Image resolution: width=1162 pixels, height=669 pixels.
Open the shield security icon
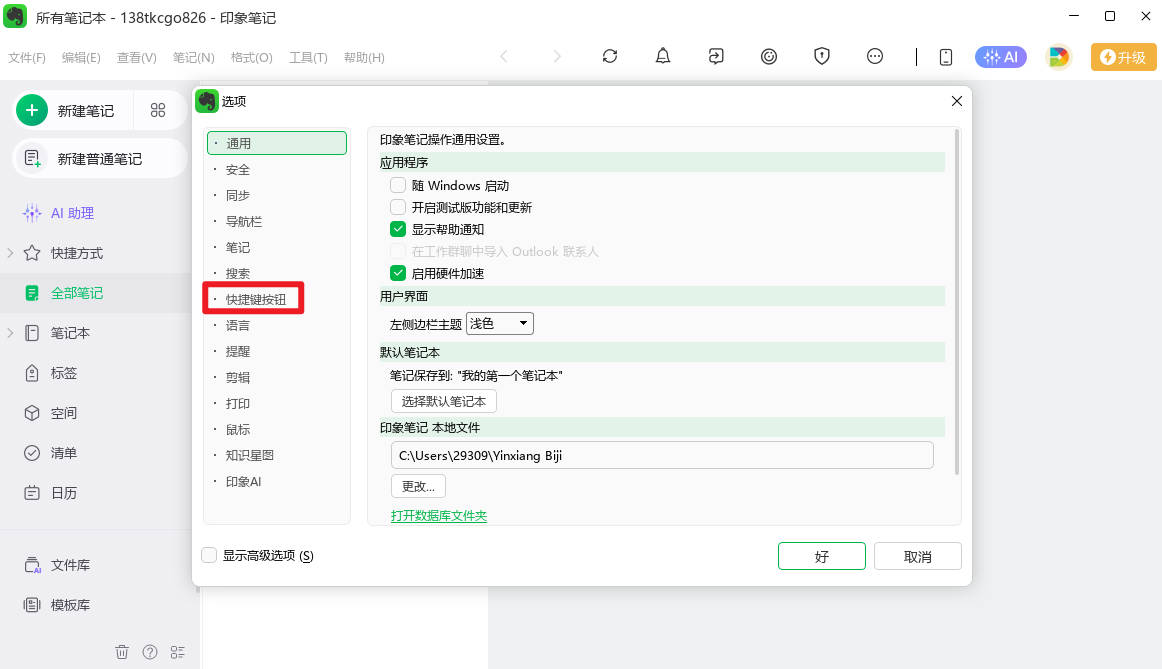[822, 56]
